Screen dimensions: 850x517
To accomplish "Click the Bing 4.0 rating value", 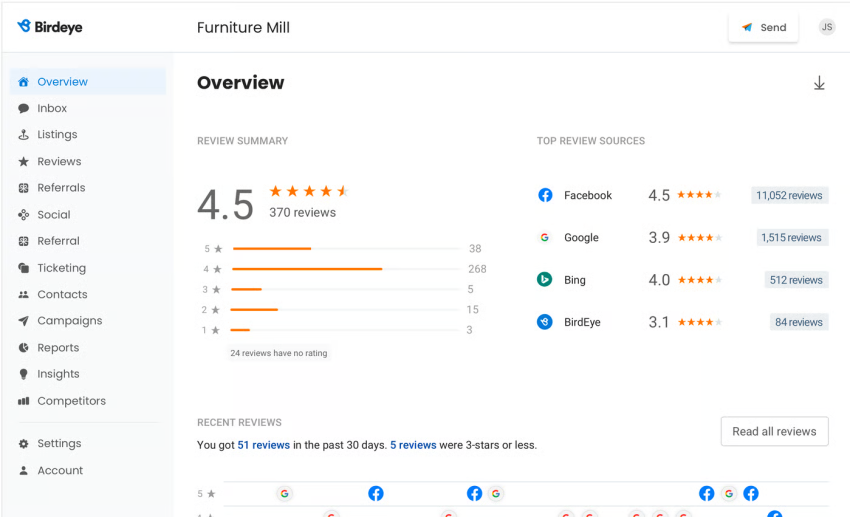I will [x=659, y=280].
